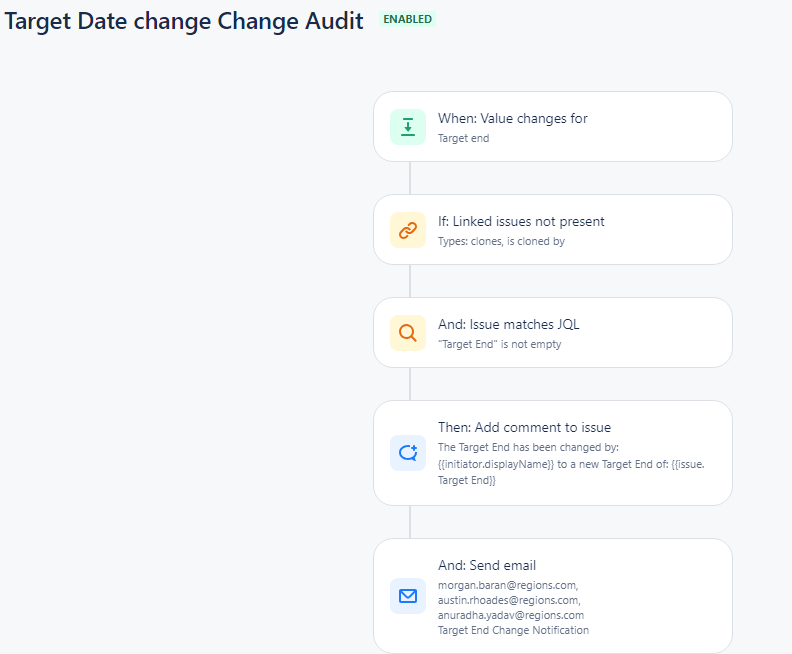Select the orange chain-link condition icon
The height and width of the screenshot is (654, 792).
point(408,230)
